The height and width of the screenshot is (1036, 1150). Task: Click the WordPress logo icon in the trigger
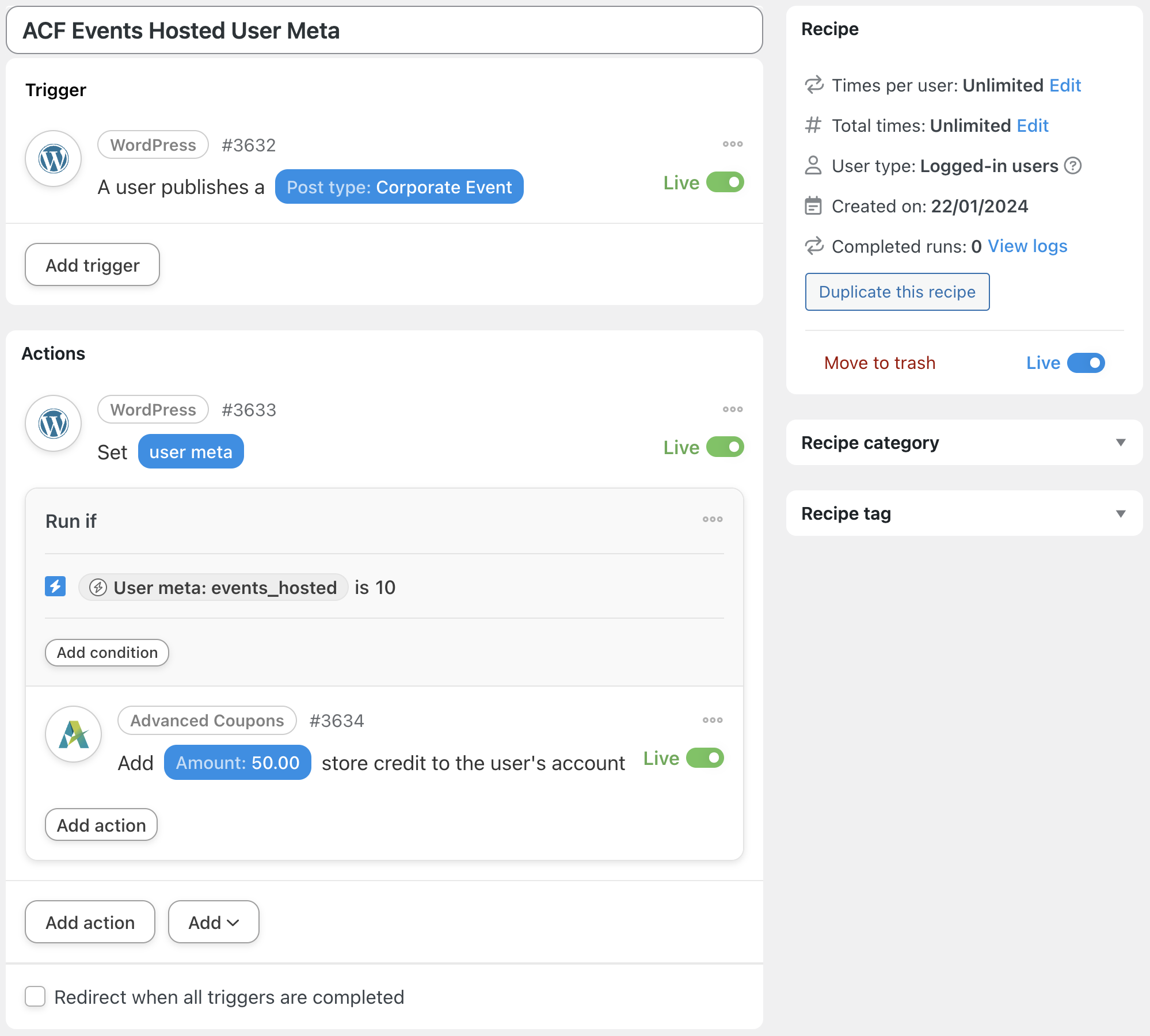54,159
